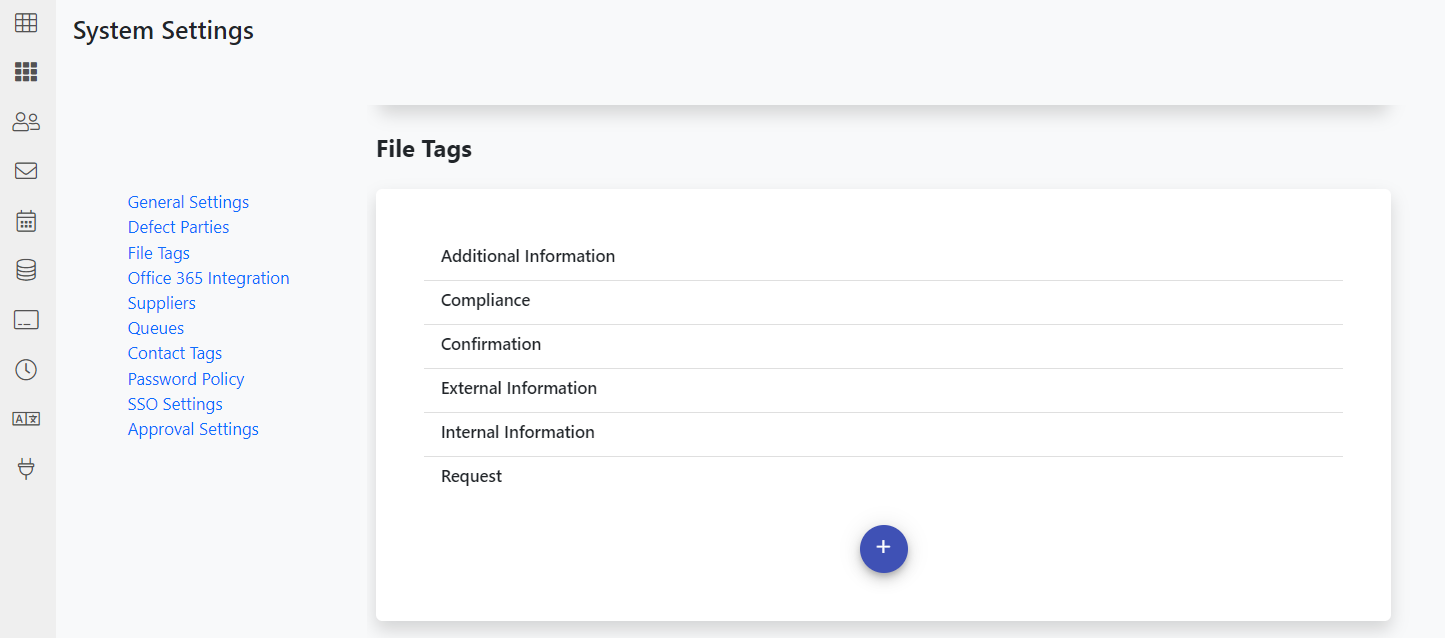Open SSO Settings link
The width and height of the screenshot is (1445, 638).
point(175,404)
